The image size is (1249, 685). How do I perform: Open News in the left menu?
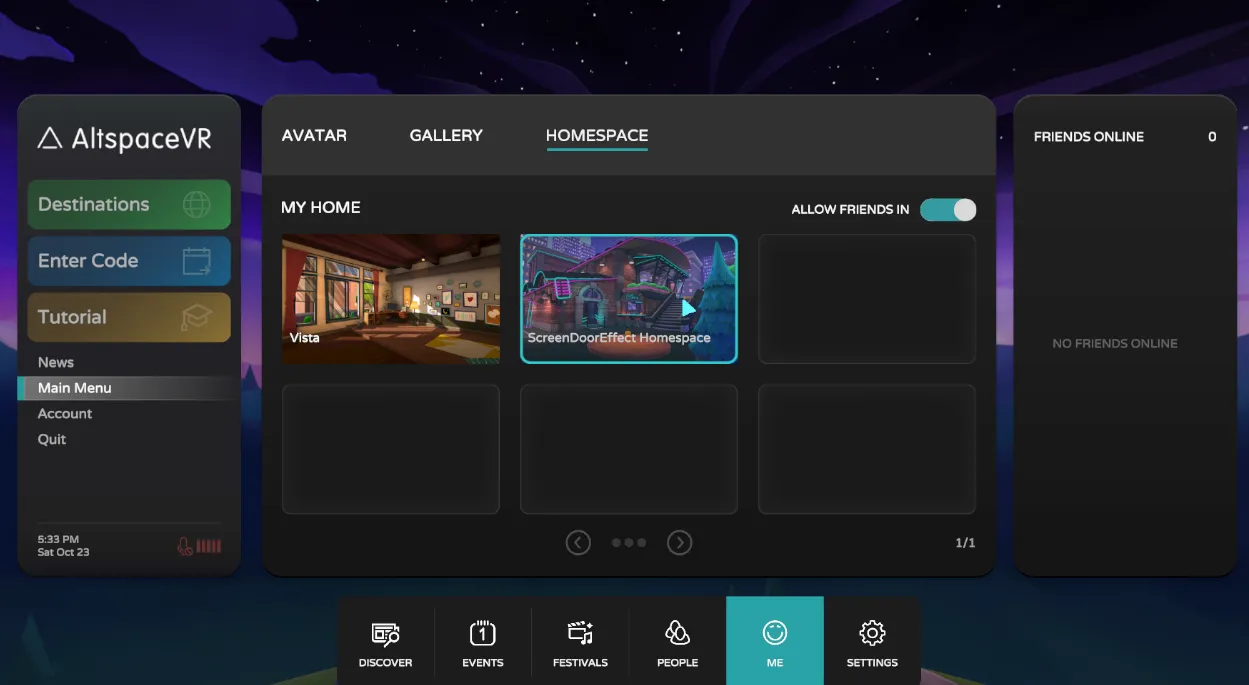pyautogui.click(x=56, y=362)
